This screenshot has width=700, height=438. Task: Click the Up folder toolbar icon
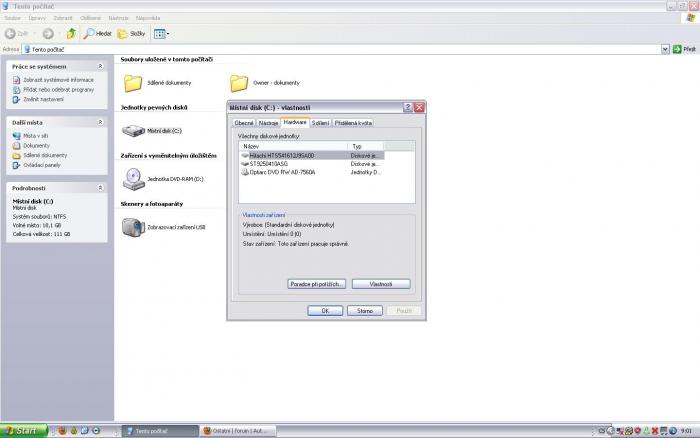(71, 33)
